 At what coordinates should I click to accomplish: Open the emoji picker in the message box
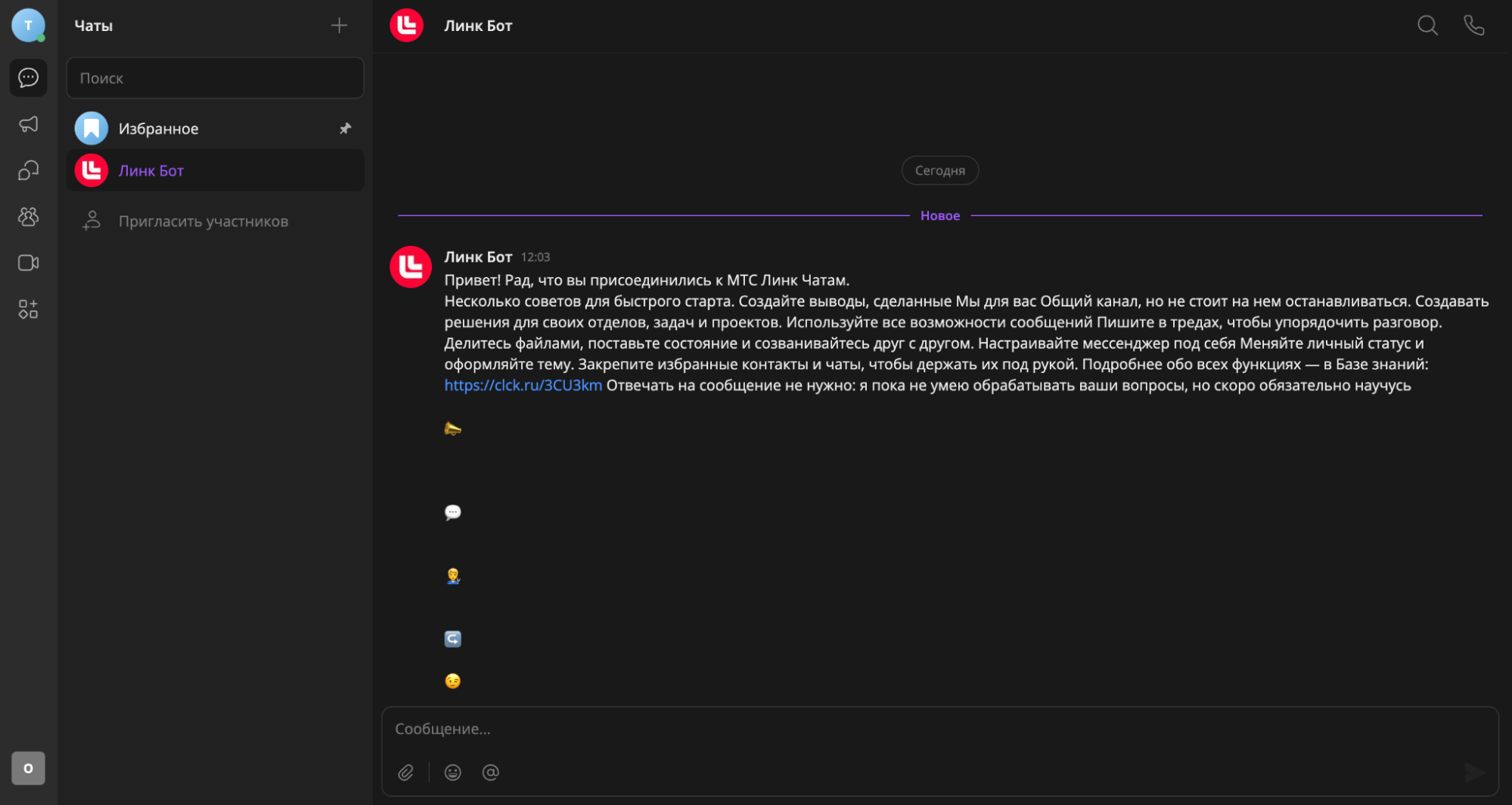click(452, 772)
